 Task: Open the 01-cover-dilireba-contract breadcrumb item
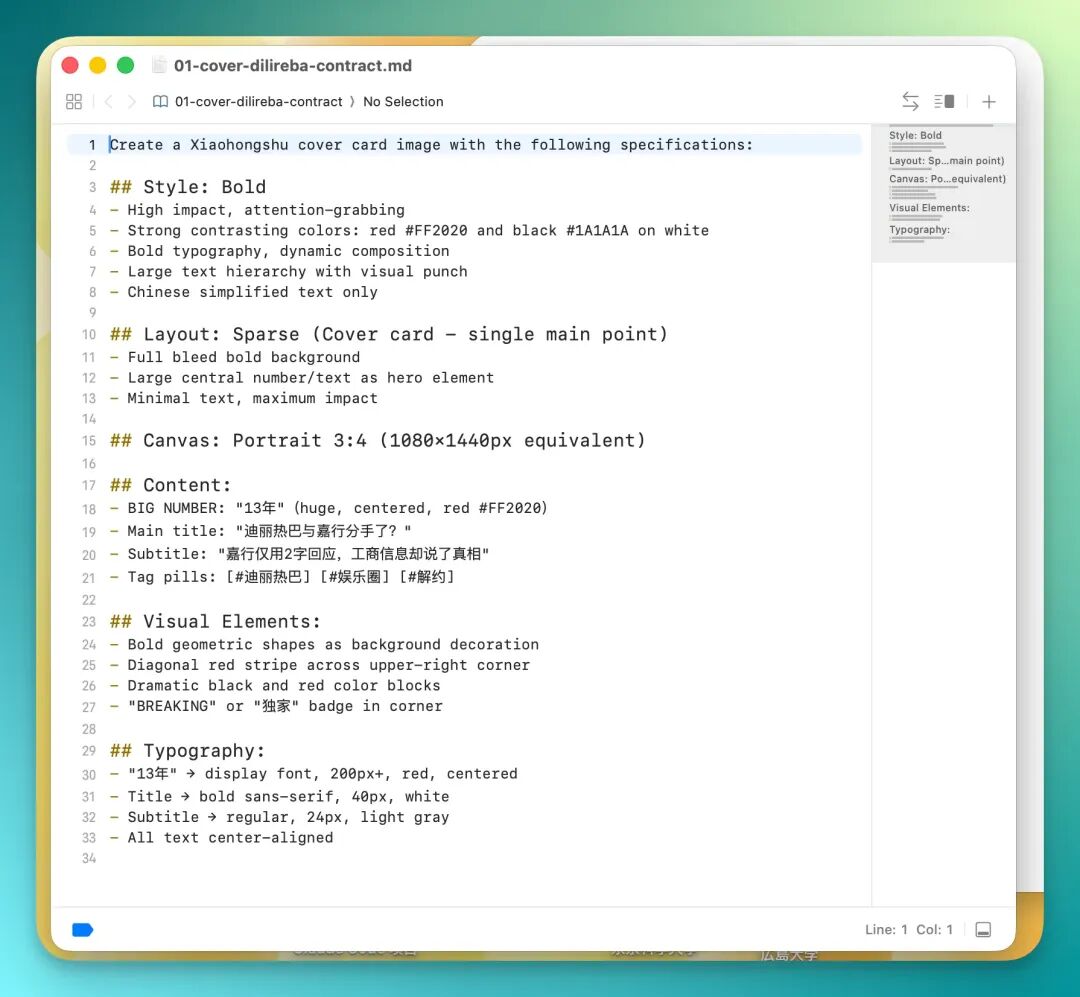pos(258,102)
